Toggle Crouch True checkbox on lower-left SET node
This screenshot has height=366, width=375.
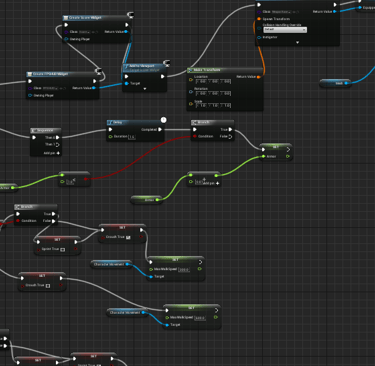tap(48, 286)
